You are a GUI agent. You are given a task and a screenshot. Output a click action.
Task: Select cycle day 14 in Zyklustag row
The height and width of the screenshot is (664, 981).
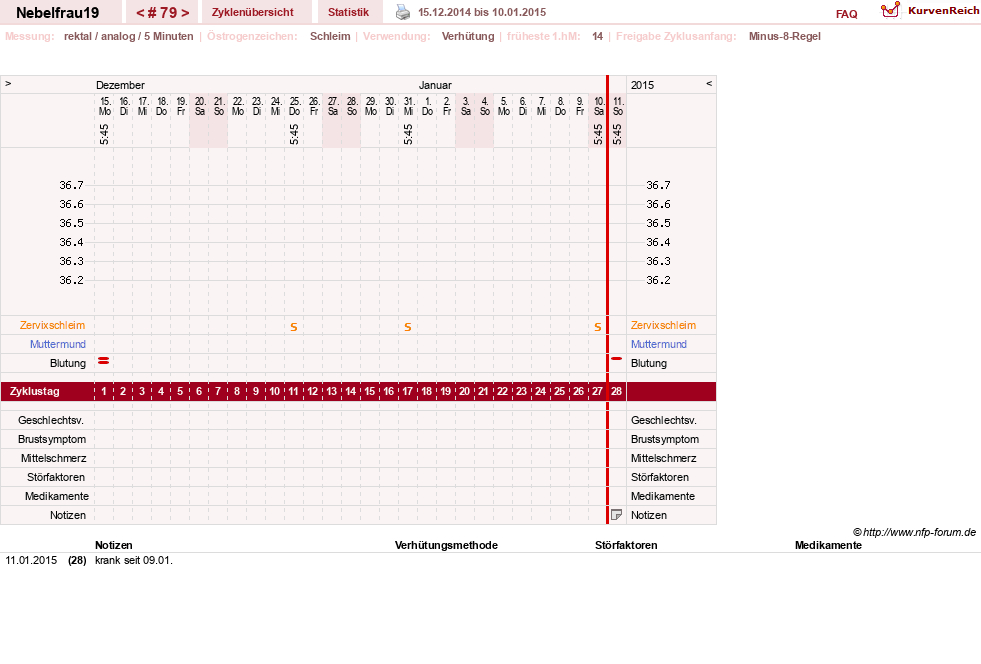coord(350,391)
